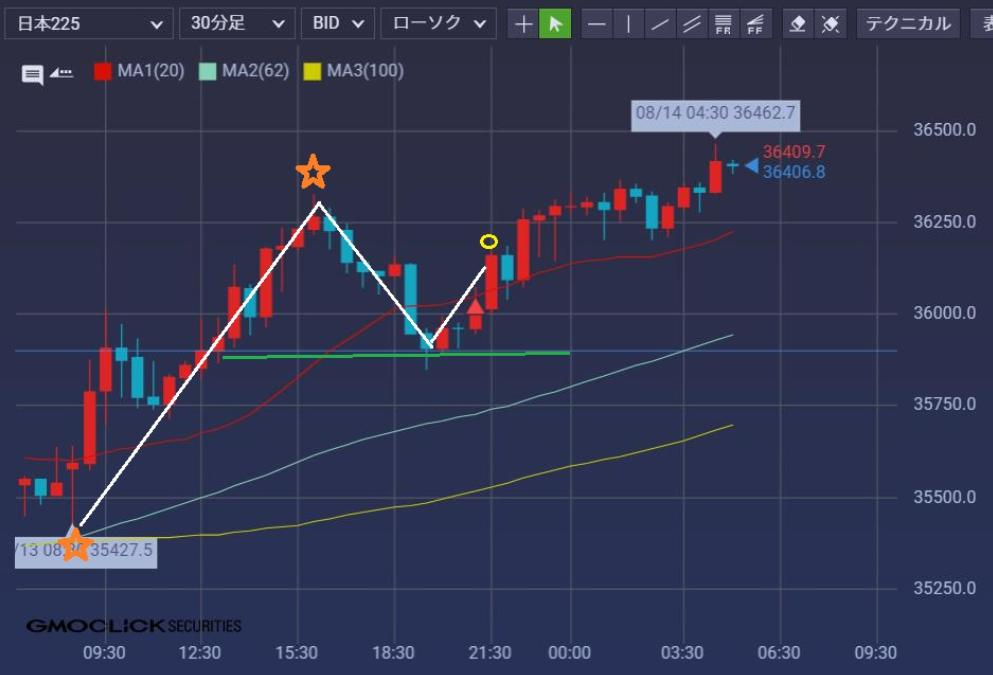Select the Fibonacci retracement FR tool
993x675 pixels.
coord(724,24)
